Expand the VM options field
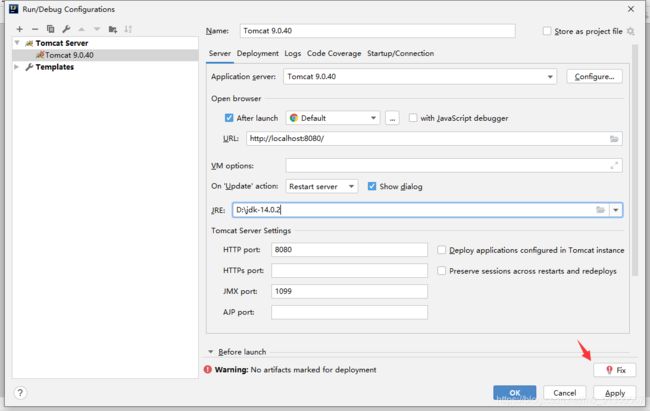Viewport: 650px width, 411px height. 614,165
